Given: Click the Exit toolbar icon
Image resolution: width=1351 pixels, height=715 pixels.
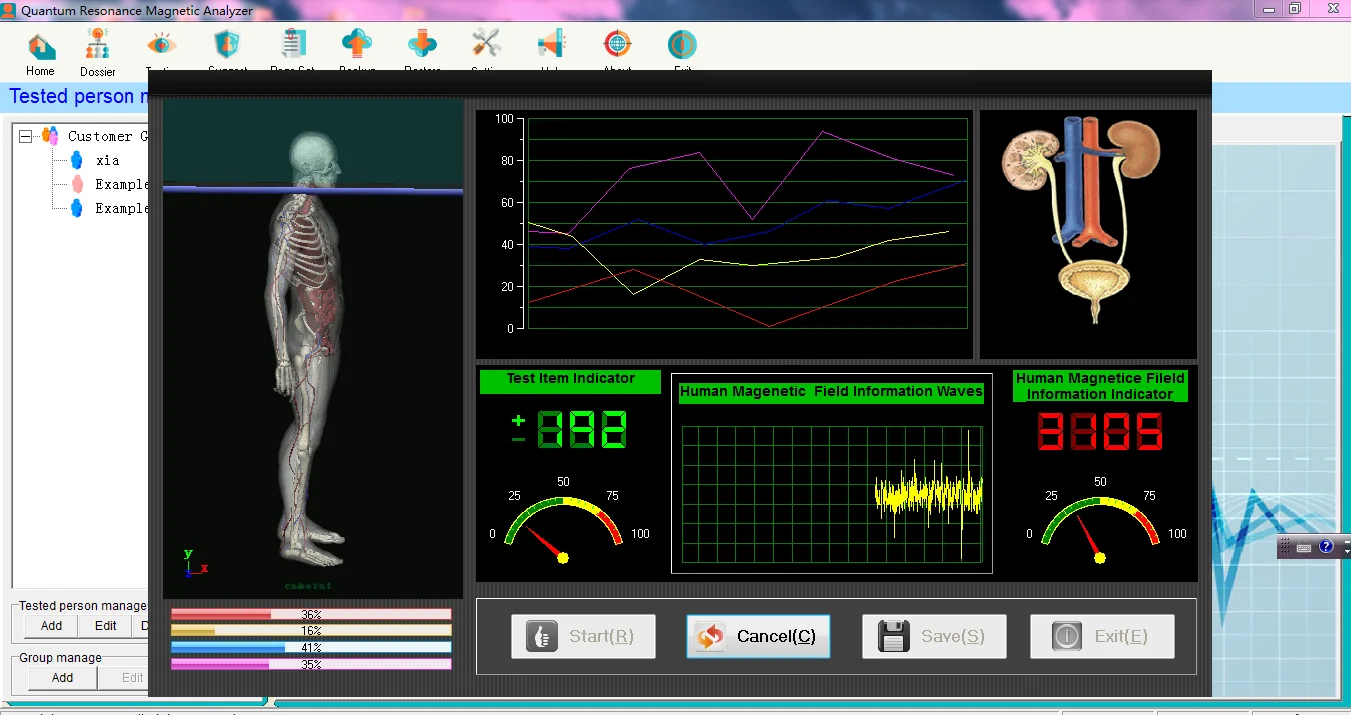Looking at the screenshot, I should tap(682, 46).
